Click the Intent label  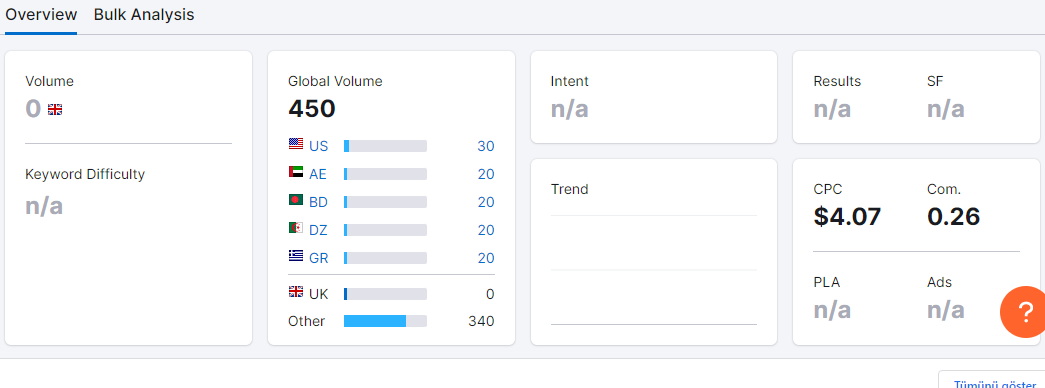pyautogui.click(x=570, y=81)
